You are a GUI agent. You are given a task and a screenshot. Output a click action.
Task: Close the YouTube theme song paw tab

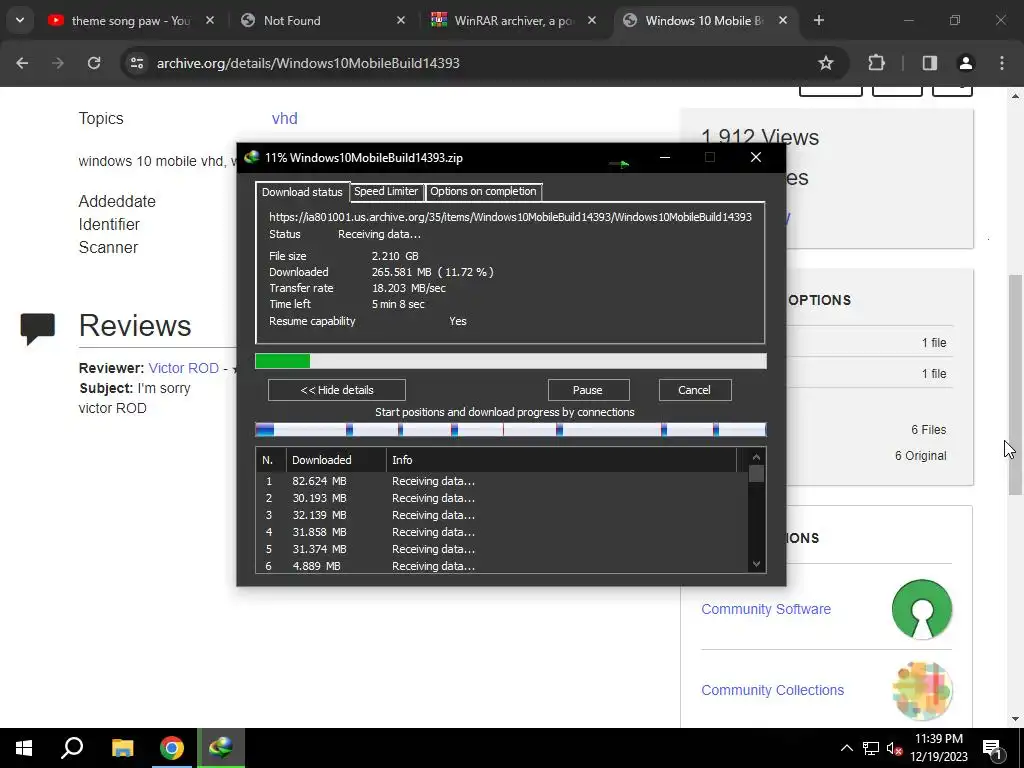click(210, 20)
